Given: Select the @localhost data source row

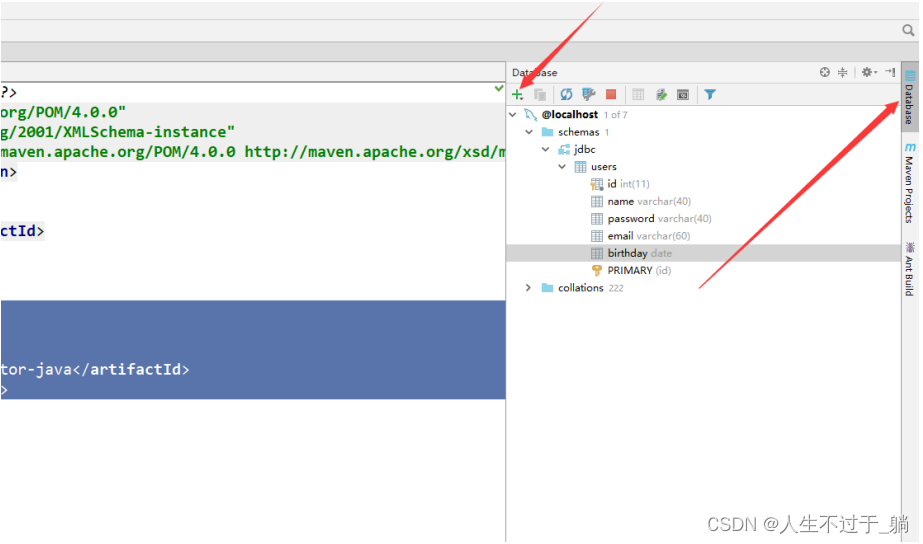Looking at the screenshot, I should pos(703,115).
